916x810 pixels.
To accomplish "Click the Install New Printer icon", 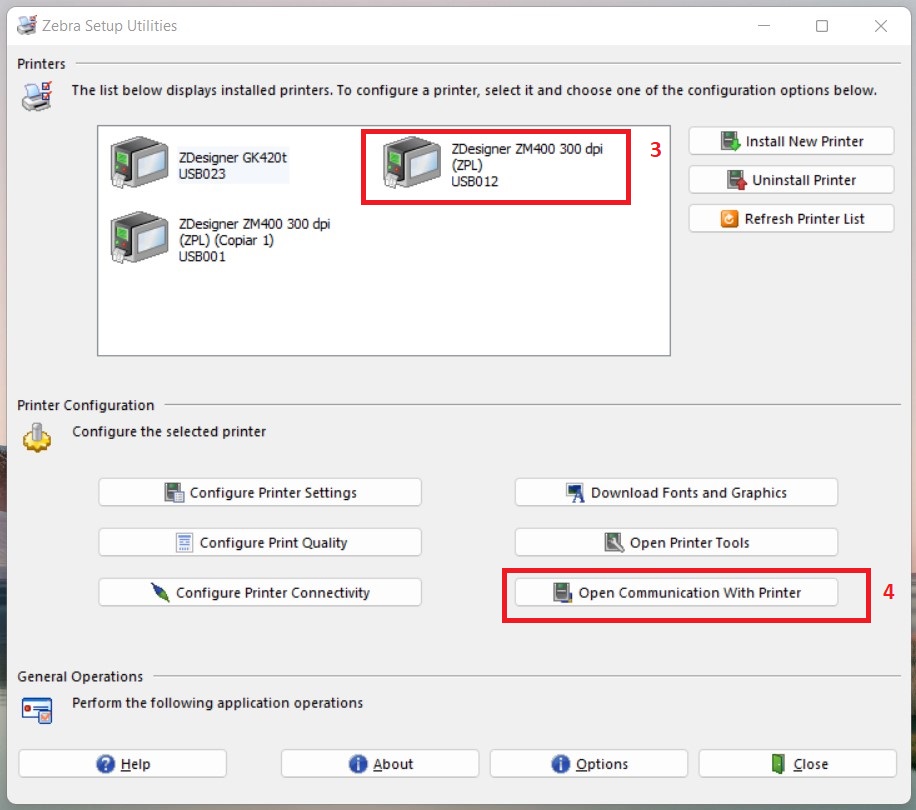I will (x=730, y=141).
